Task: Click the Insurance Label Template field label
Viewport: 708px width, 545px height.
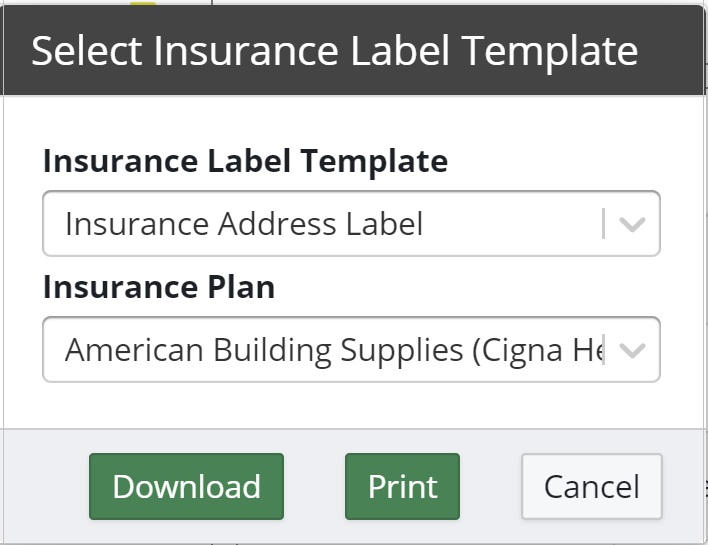Action: click(245, 160)
